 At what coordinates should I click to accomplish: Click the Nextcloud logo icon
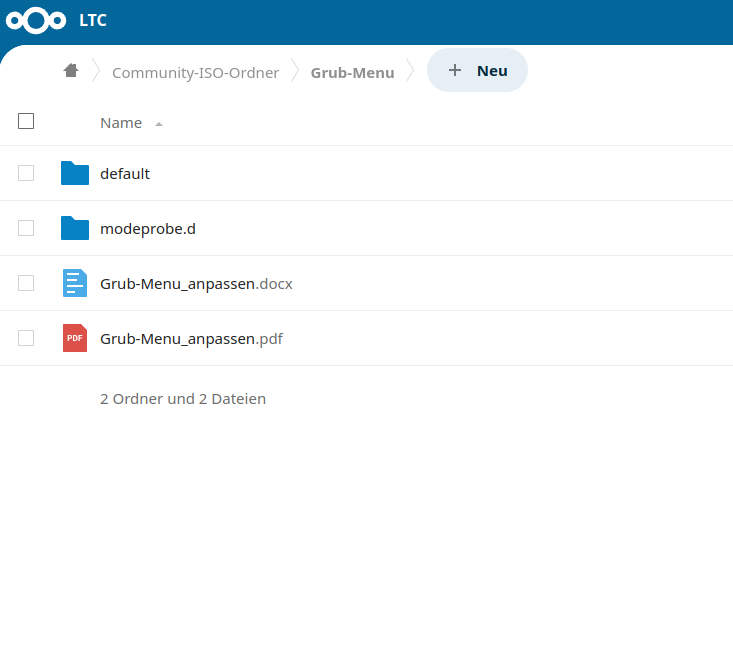click(36, 20)
